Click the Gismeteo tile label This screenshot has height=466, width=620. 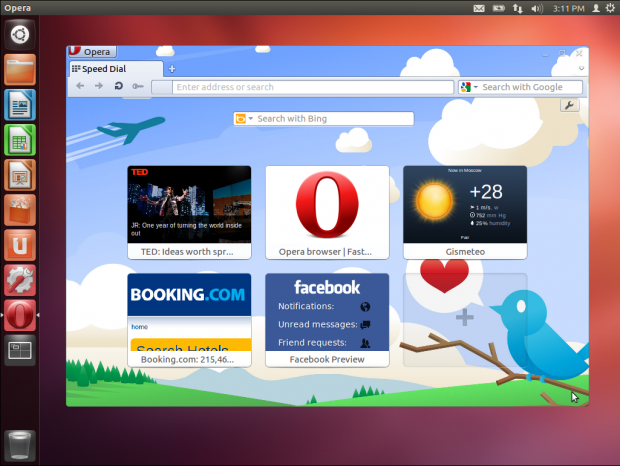(x=465, y=252)
